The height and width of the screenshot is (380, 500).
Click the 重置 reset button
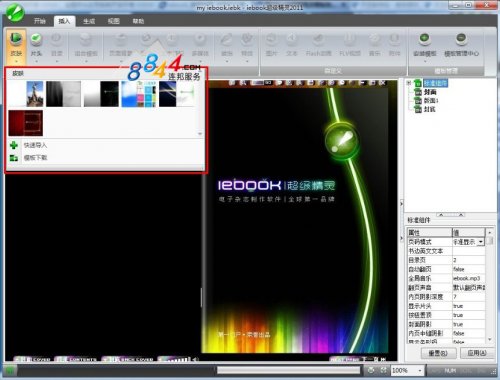(x=439, y=353)
